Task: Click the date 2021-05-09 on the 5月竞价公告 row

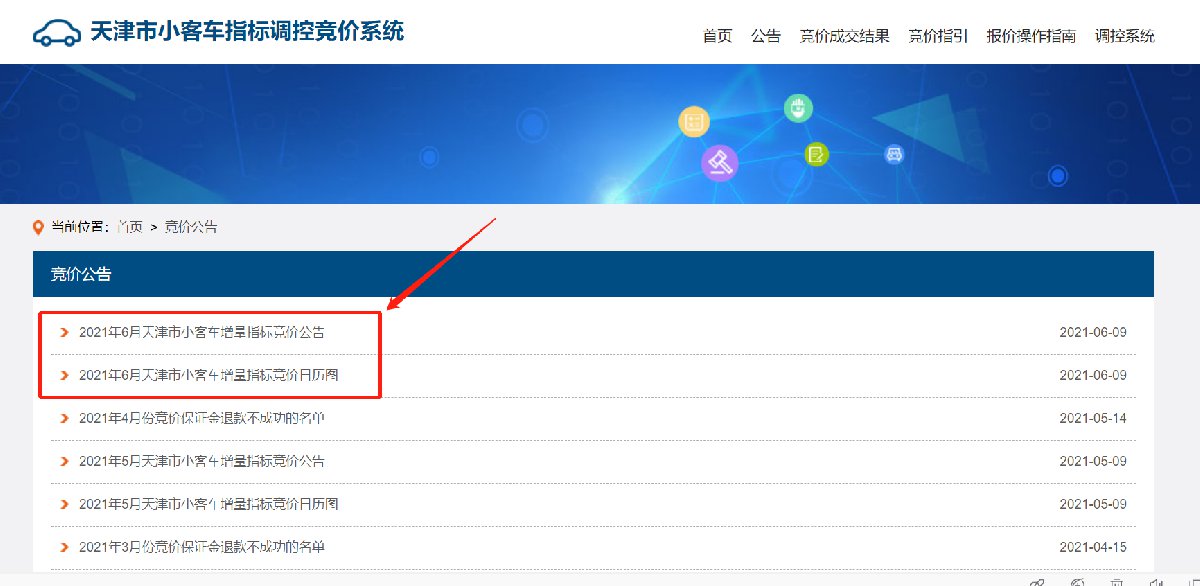Action: click(1093, 461)
